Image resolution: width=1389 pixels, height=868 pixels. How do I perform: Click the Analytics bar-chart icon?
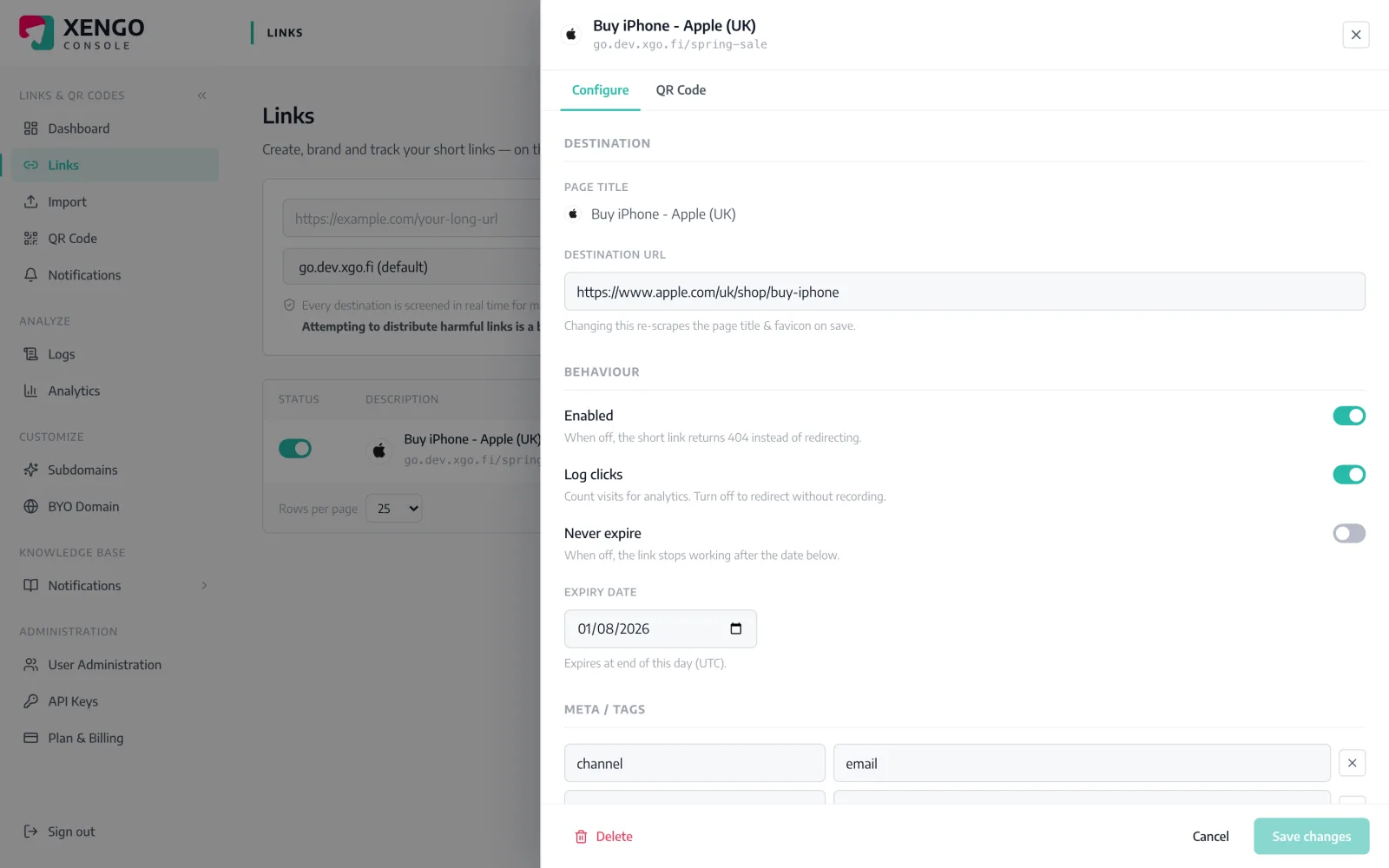[x=30, y=391]
